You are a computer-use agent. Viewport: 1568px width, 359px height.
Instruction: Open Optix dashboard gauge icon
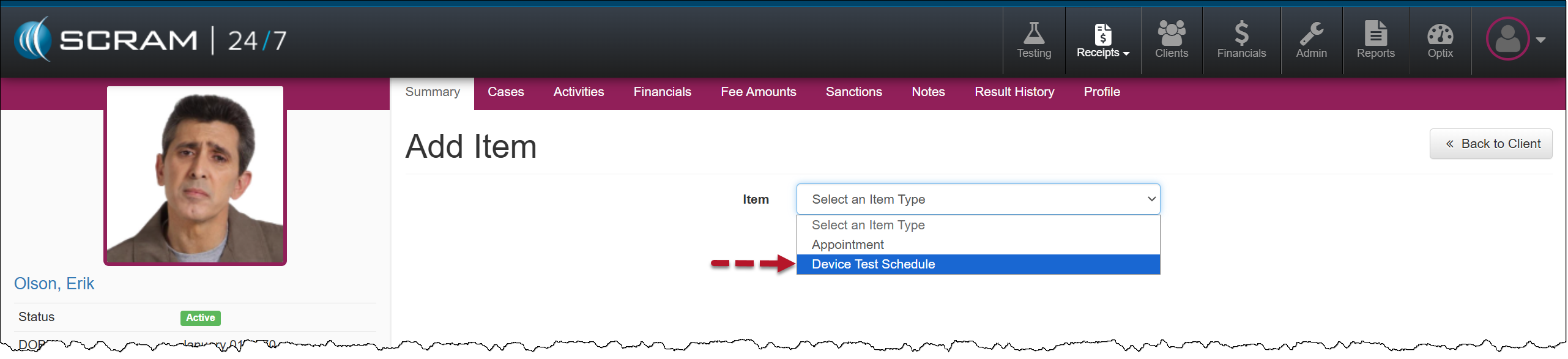(1440, 34)
